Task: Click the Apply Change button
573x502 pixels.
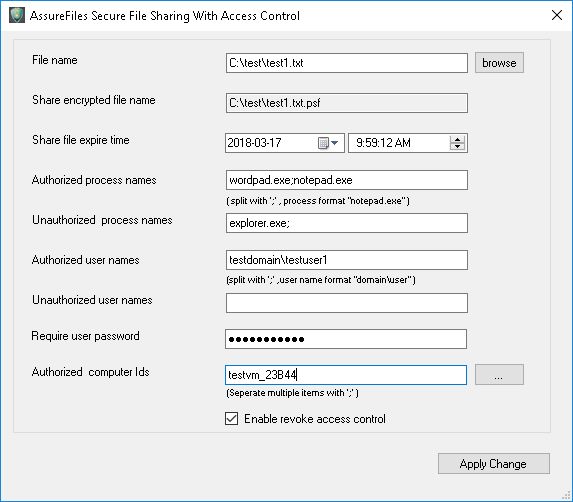Action: pyautogui.click(x=494, y=464)
